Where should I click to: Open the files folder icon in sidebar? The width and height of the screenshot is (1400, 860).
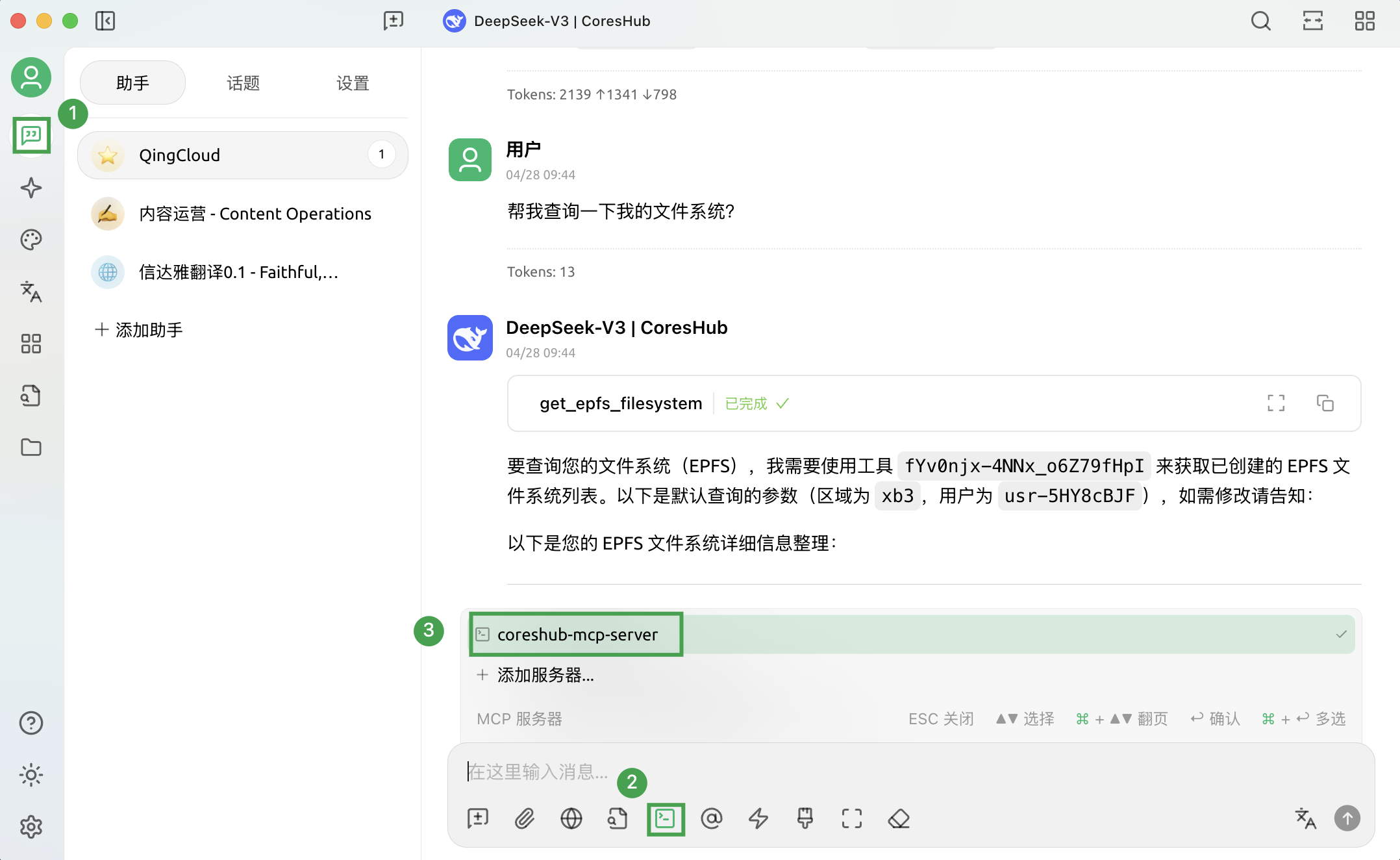31,448
